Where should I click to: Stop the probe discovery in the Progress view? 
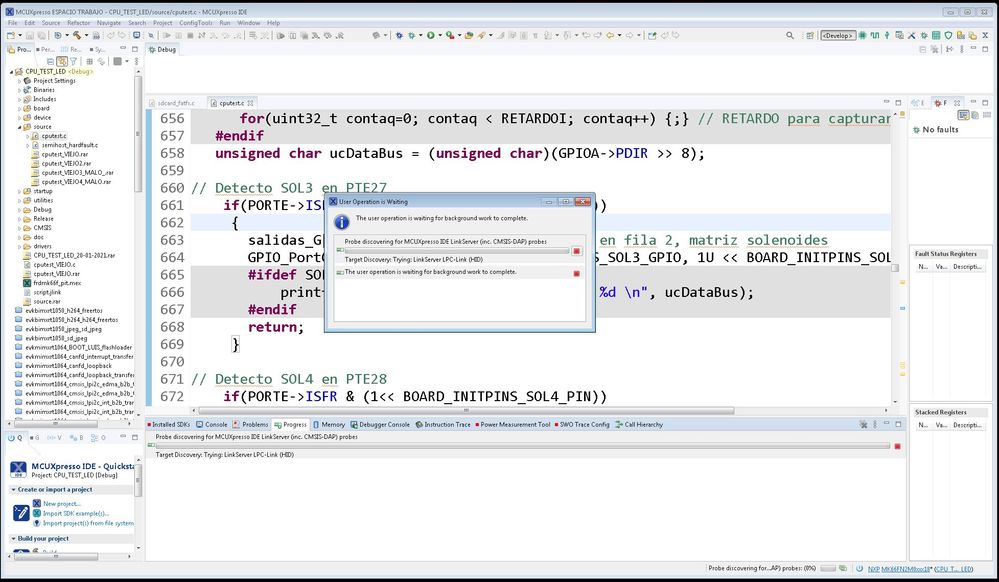(897, 446)
